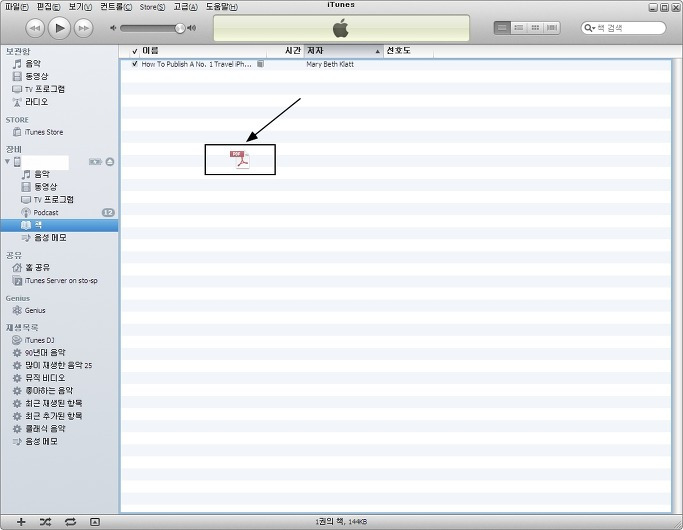
Task: Click the vertical scrollbar of the book list
Action: tap(676, 285)
